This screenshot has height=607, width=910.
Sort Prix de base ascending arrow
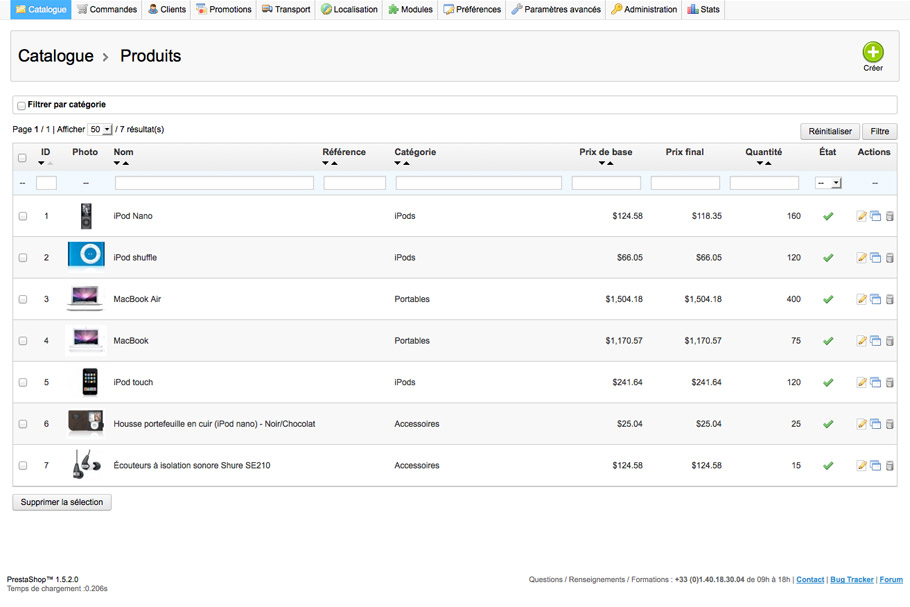(x=610, y=163)
